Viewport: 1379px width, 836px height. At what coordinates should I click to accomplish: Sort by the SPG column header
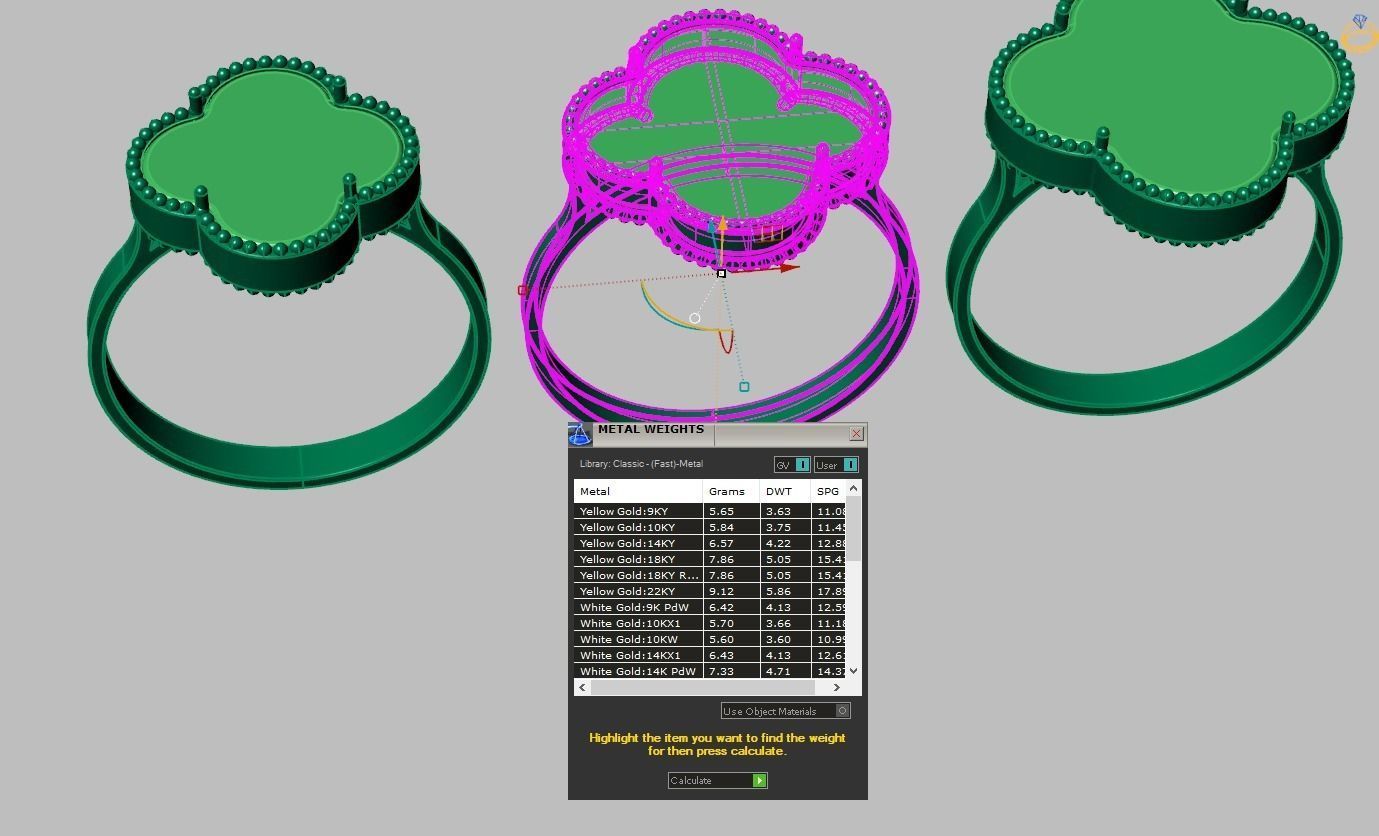(828, 492)
